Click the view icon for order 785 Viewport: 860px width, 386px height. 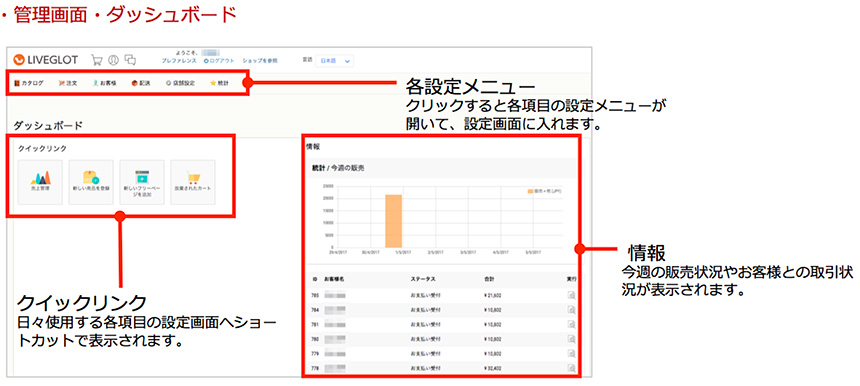tap(571, 295)
